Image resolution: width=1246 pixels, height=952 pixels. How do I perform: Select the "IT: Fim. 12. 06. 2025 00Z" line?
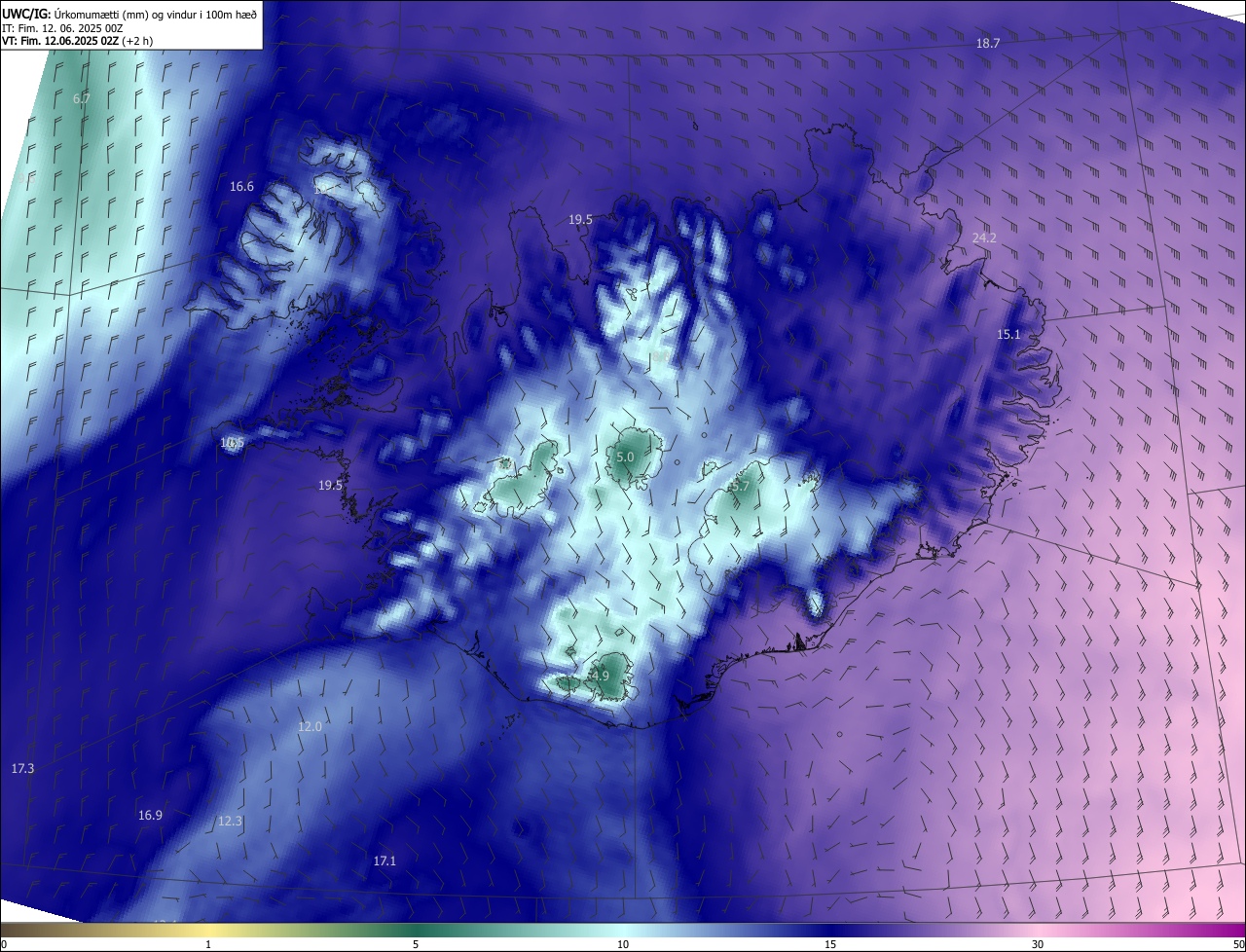(62, 27)
